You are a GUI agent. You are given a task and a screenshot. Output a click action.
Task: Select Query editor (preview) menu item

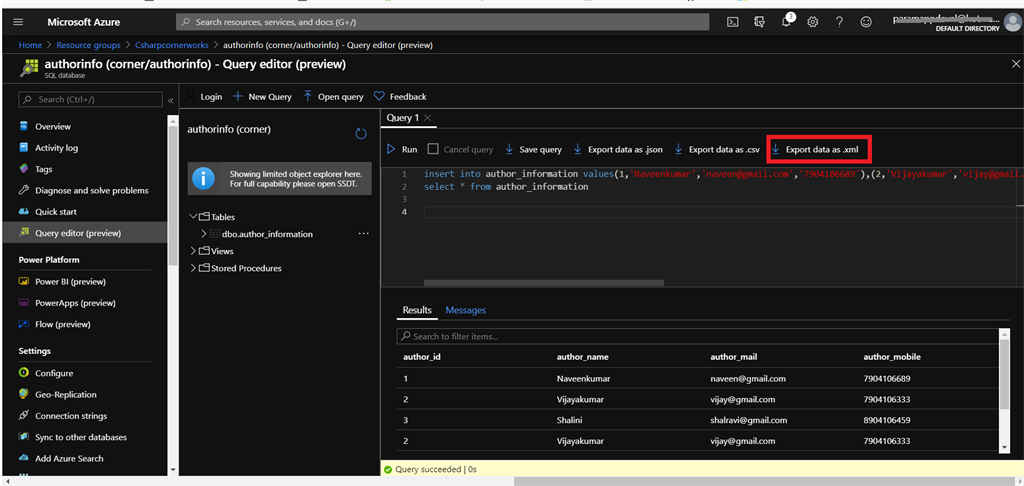[85, 233]
